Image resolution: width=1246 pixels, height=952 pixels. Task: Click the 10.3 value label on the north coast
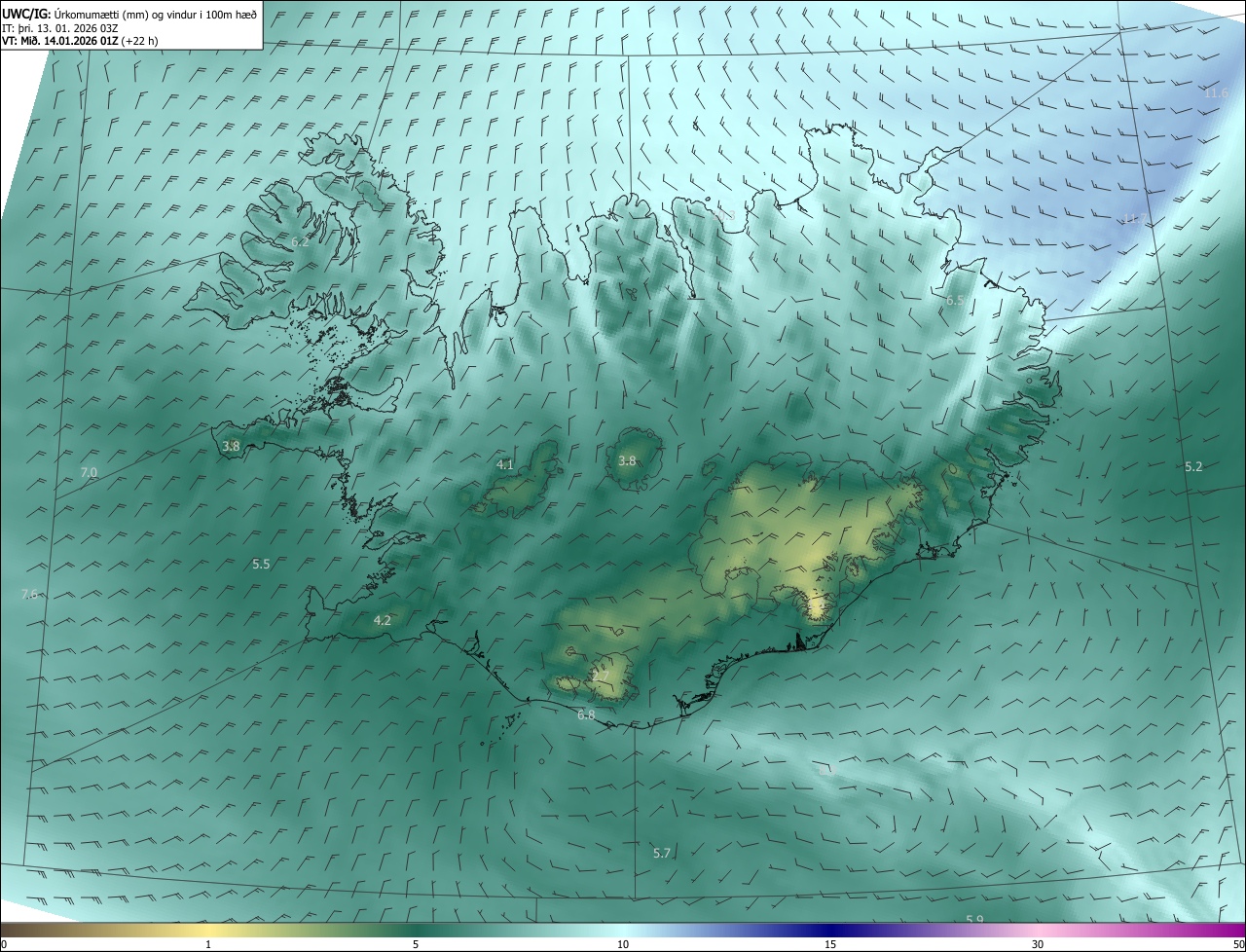(x=725, y=215)
